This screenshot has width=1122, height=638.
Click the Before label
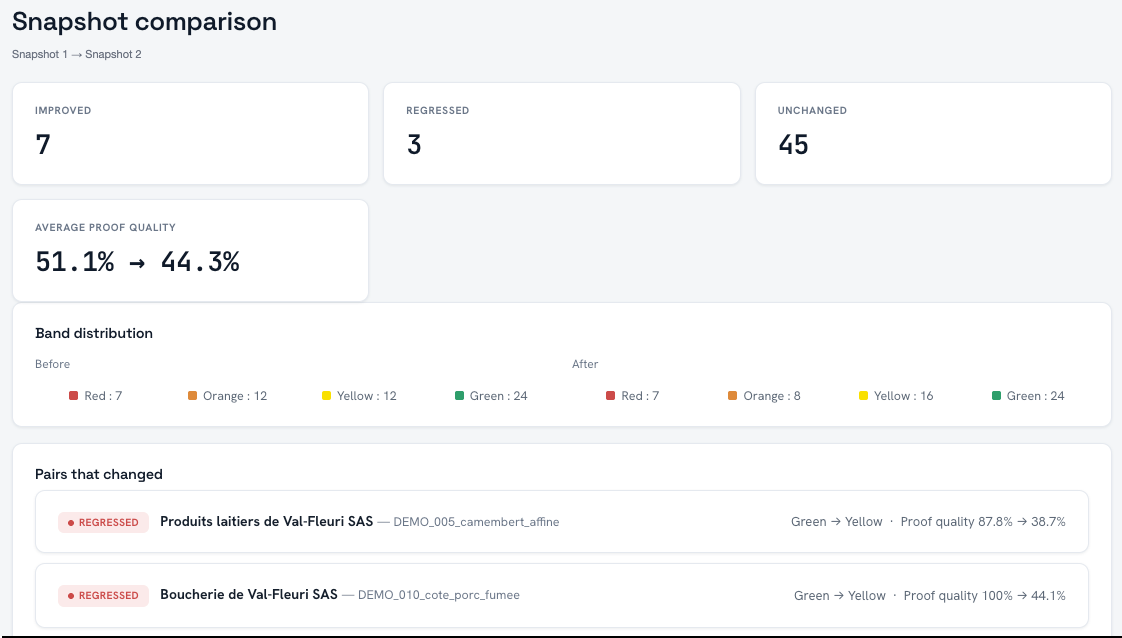point(52,364)
